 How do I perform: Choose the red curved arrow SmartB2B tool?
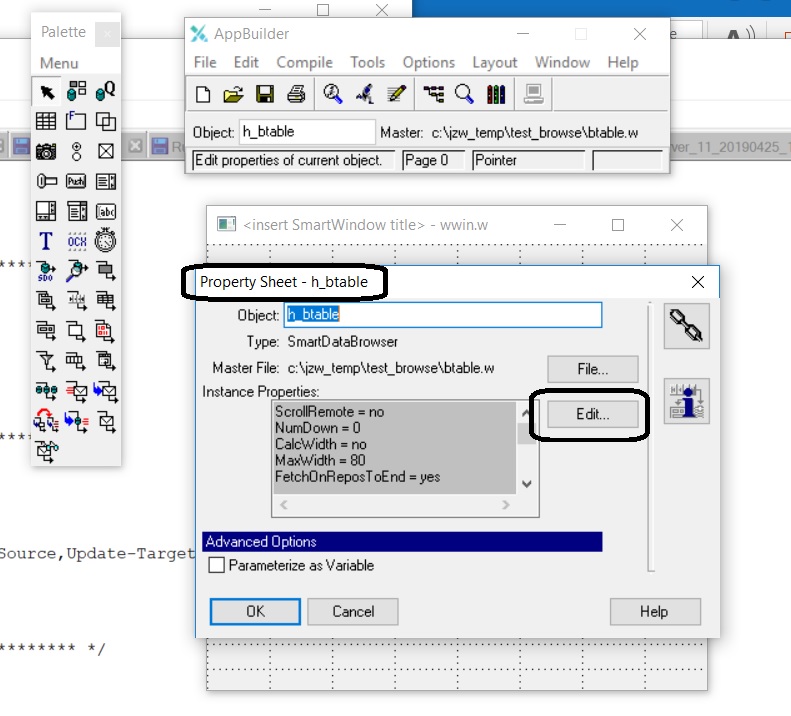click(46, 421)
